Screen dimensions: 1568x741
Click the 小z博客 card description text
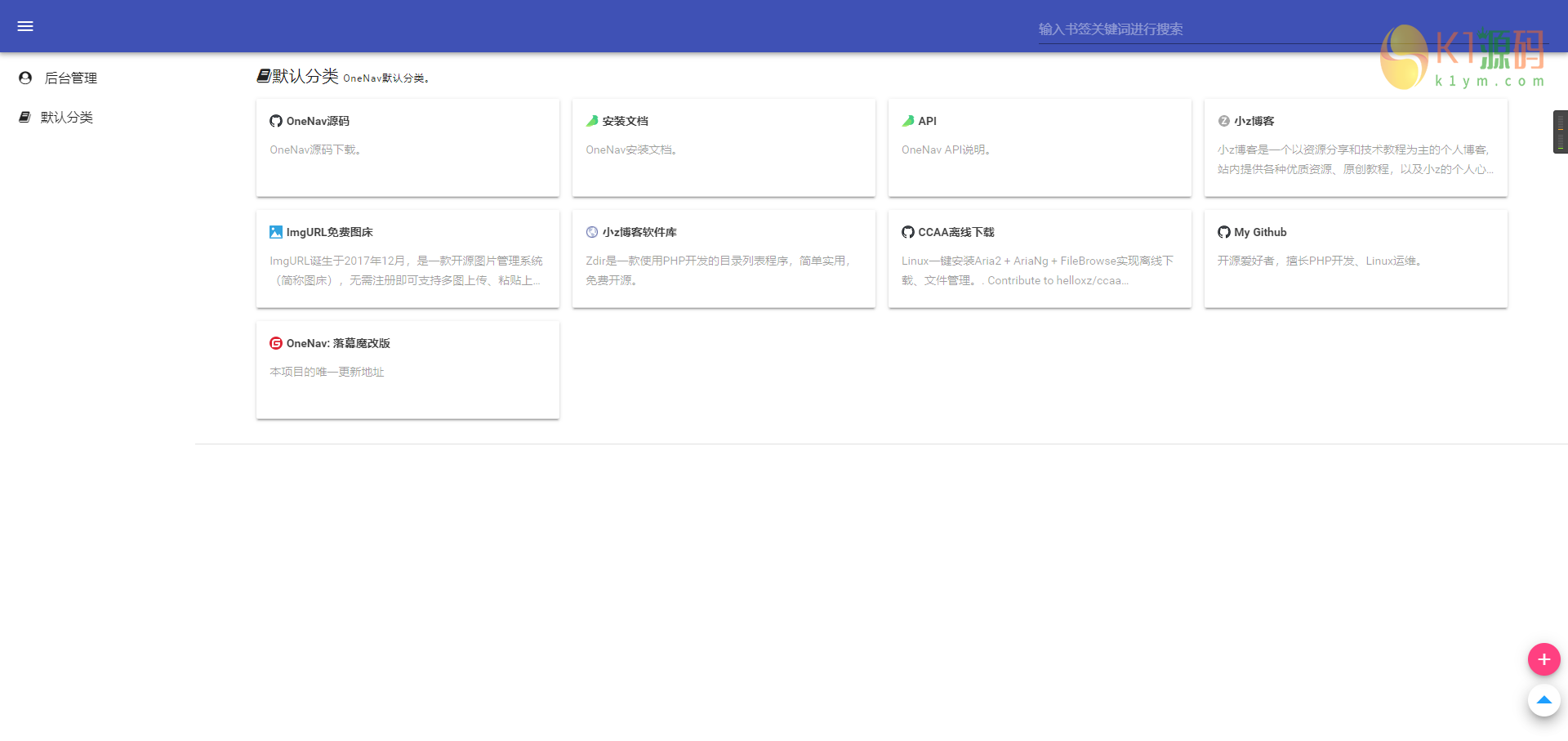click(1356, 159)
